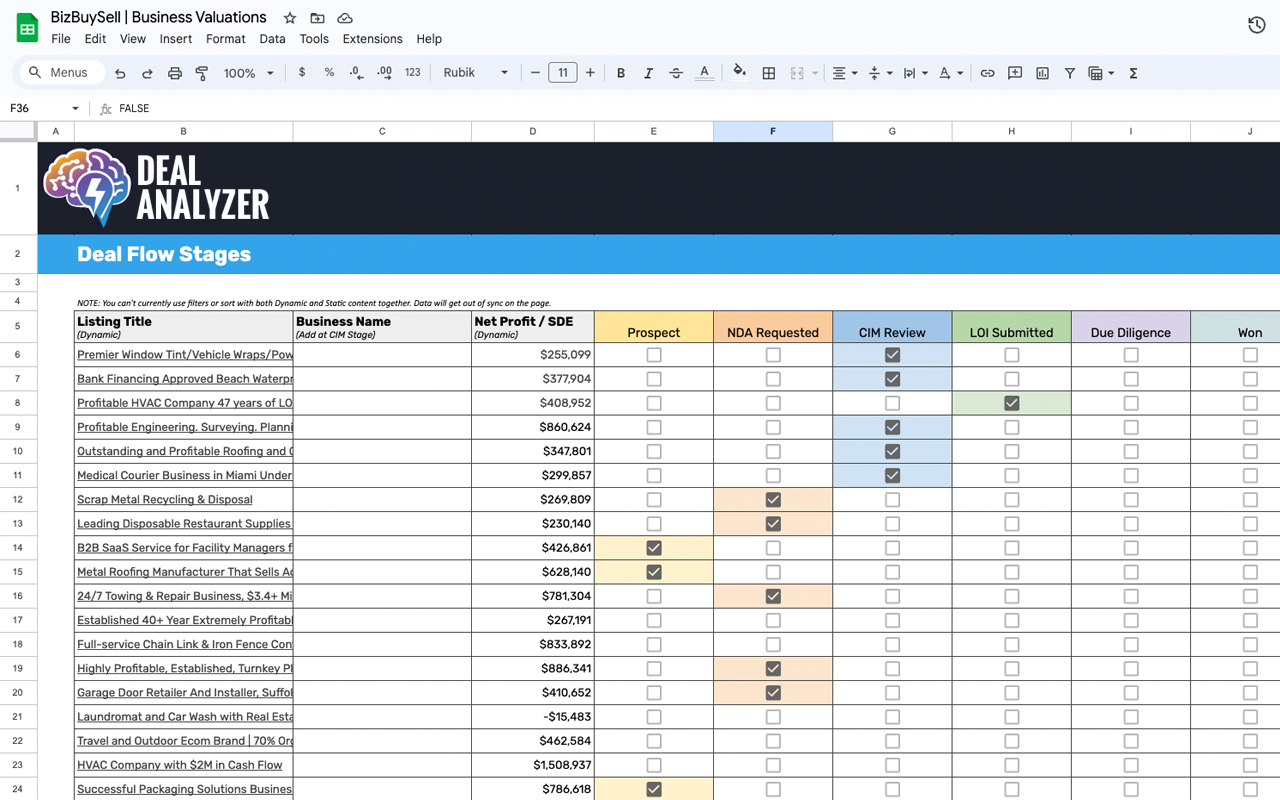Uncheck CIM Review for Medical Courier Business

click(x=892, y=475)
